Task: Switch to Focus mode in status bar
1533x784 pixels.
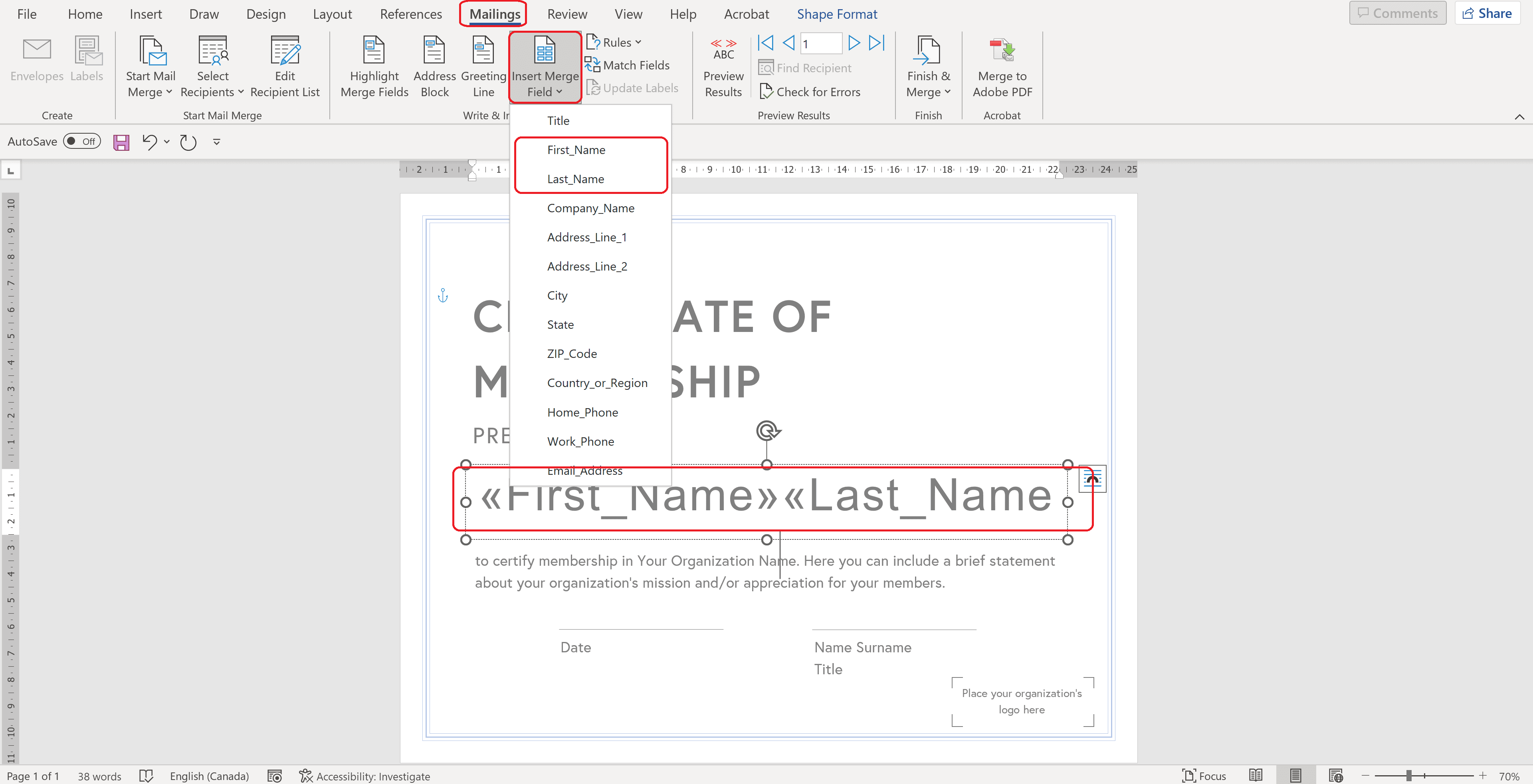Action: click(1203, 776)
